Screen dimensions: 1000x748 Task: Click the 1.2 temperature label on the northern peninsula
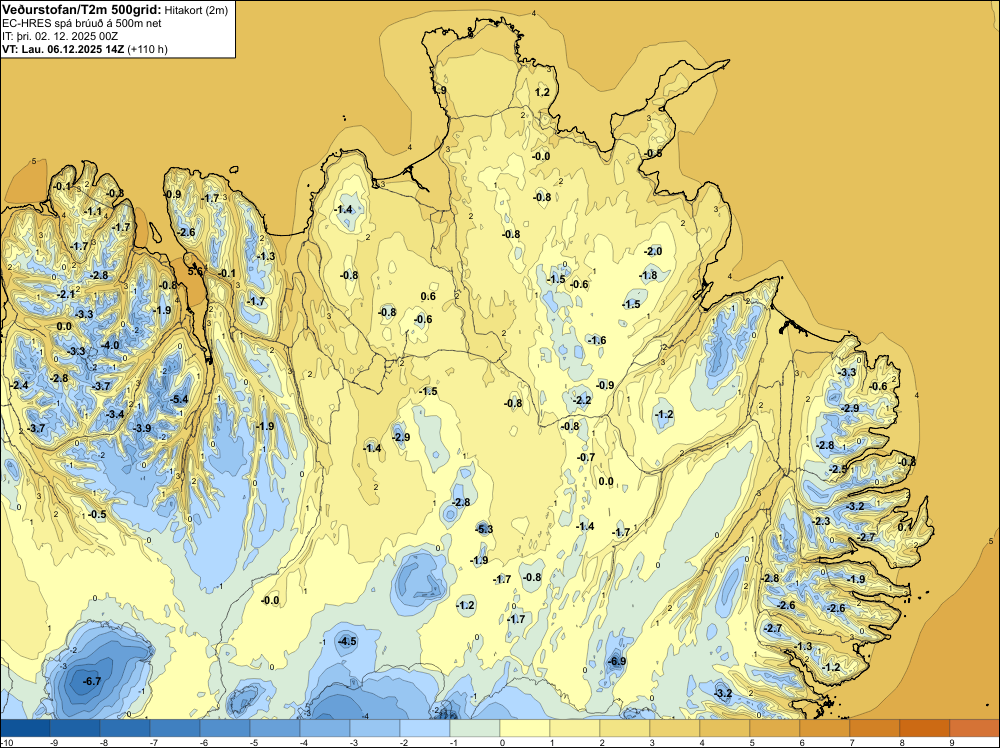tap(542, 92)
